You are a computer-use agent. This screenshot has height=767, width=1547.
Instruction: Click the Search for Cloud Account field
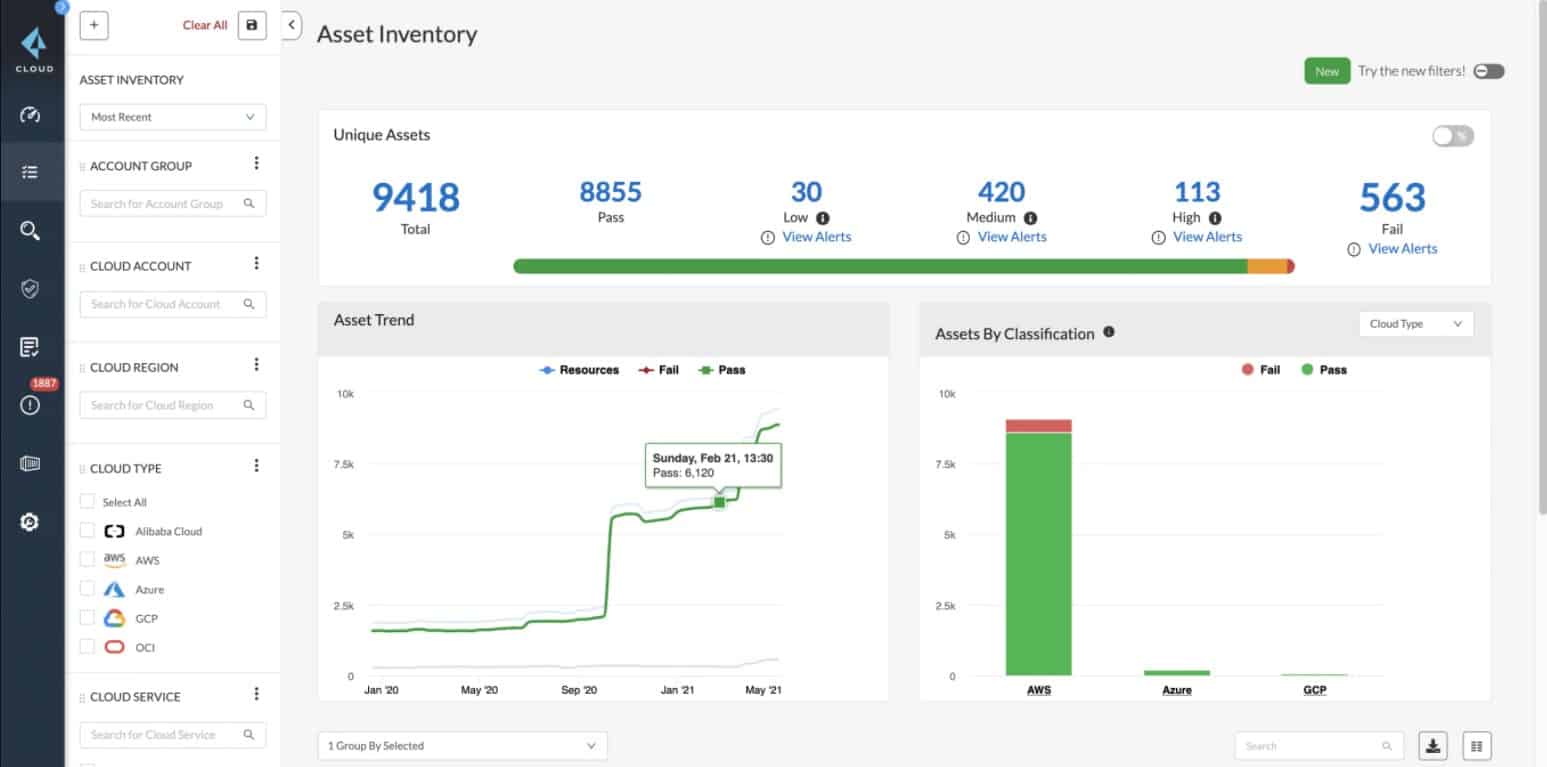point(173,304)
